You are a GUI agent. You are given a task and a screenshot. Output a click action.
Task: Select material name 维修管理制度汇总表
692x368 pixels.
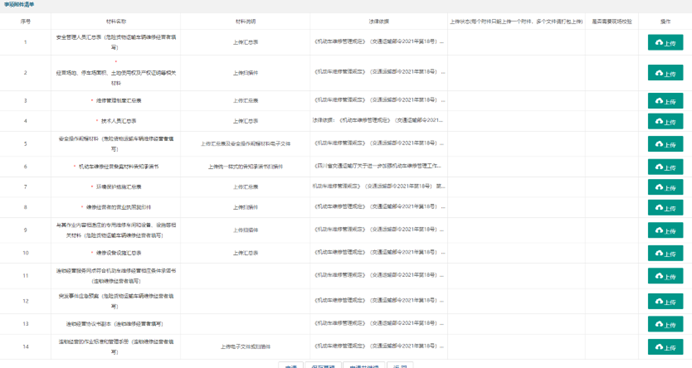click(118, 101)
